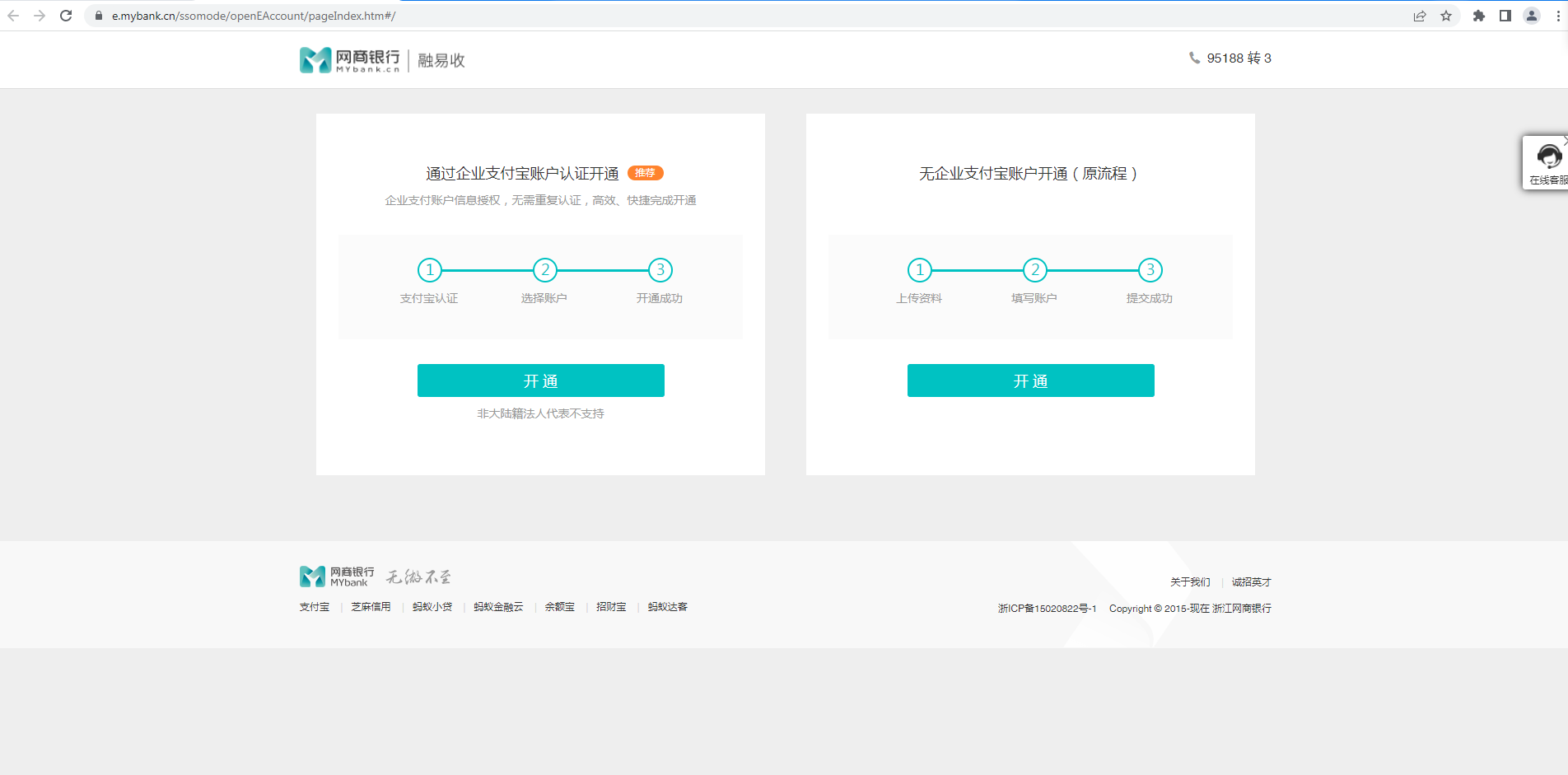Click the 推荐 orange badge
This screenshot has width=1568, height=775.
pyautogui.click(x=646, y=173)
